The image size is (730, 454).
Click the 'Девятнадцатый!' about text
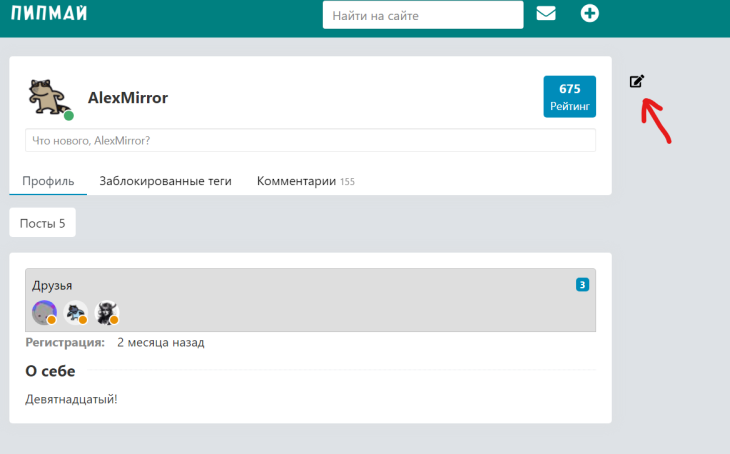click(71, 399)
